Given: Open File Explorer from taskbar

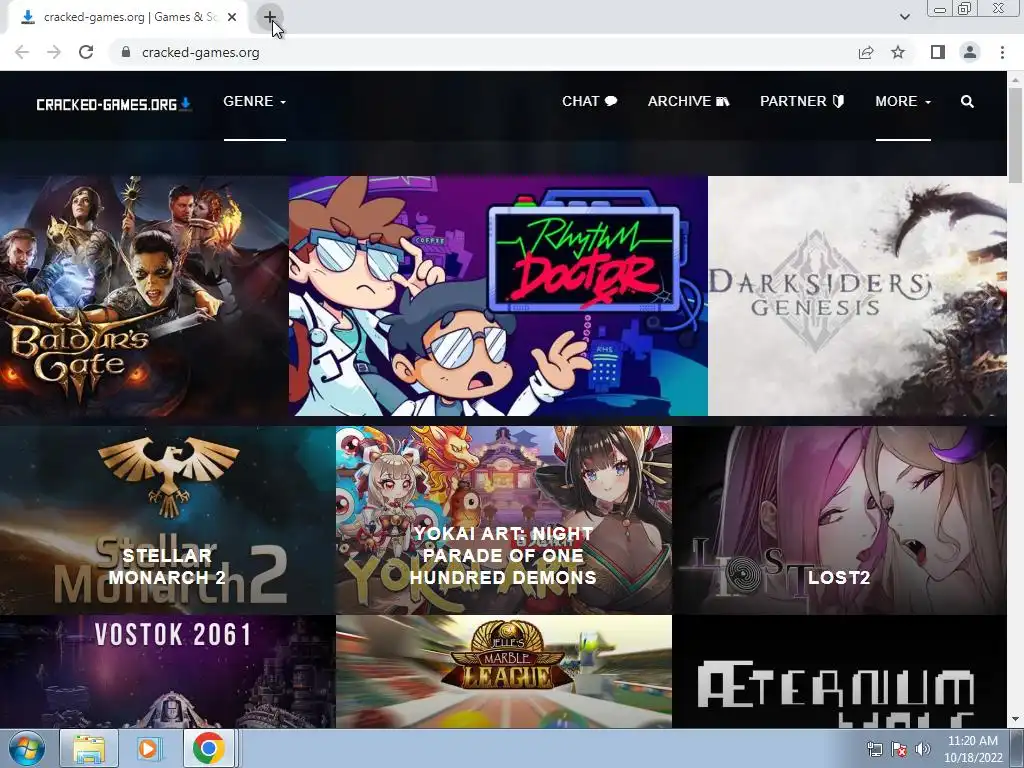Looking at the screenshot, I should click(x=89, y=748).
